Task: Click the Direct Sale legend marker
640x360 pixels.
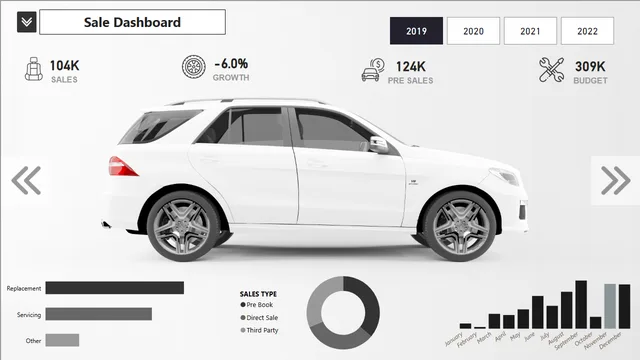Action: click(x=243, y=318)
